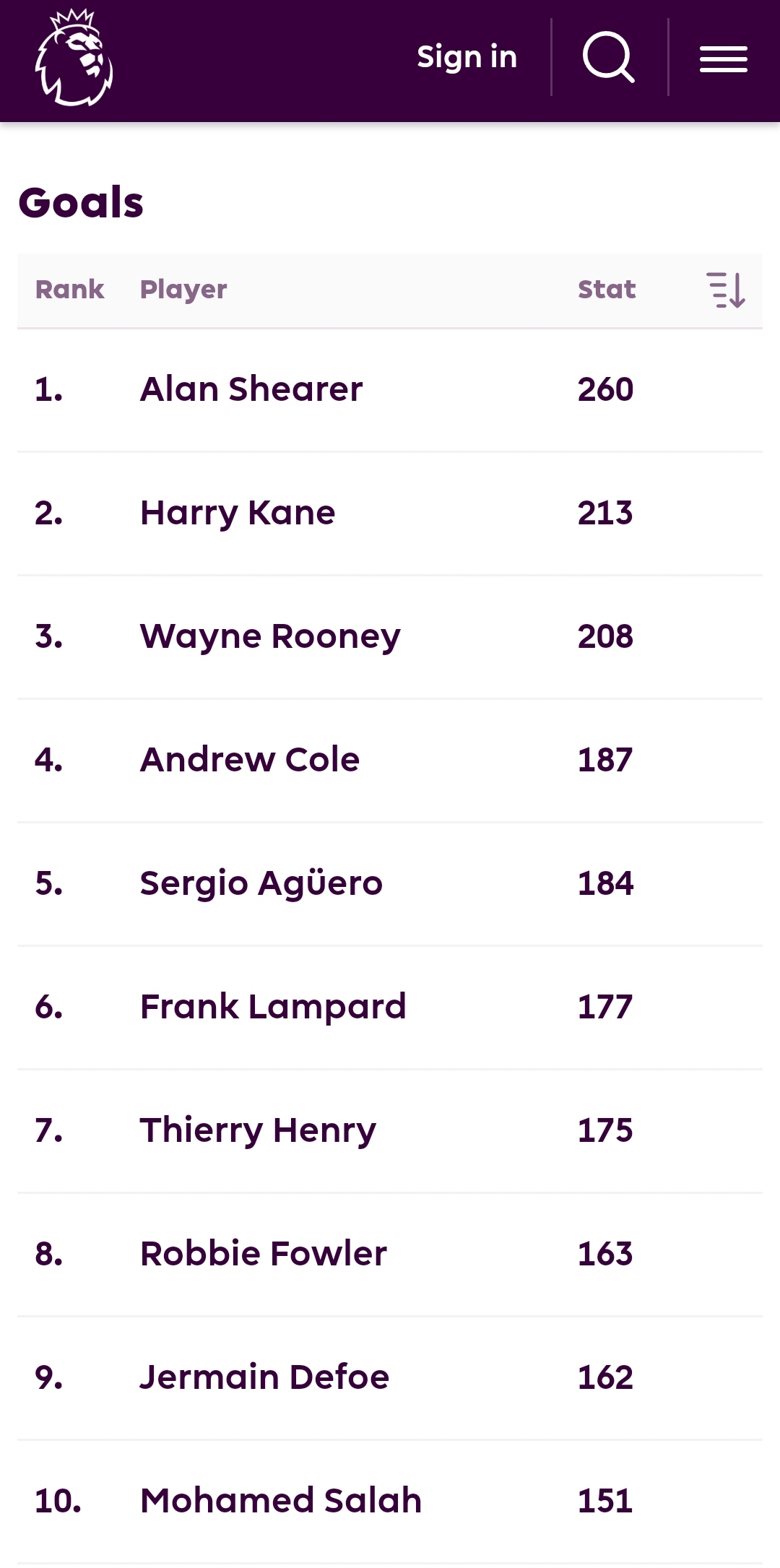Click Frank Lampard's name
The width and height of the screenshot is (780, 1568).
pyautogui.click(x=273, y=1007)
